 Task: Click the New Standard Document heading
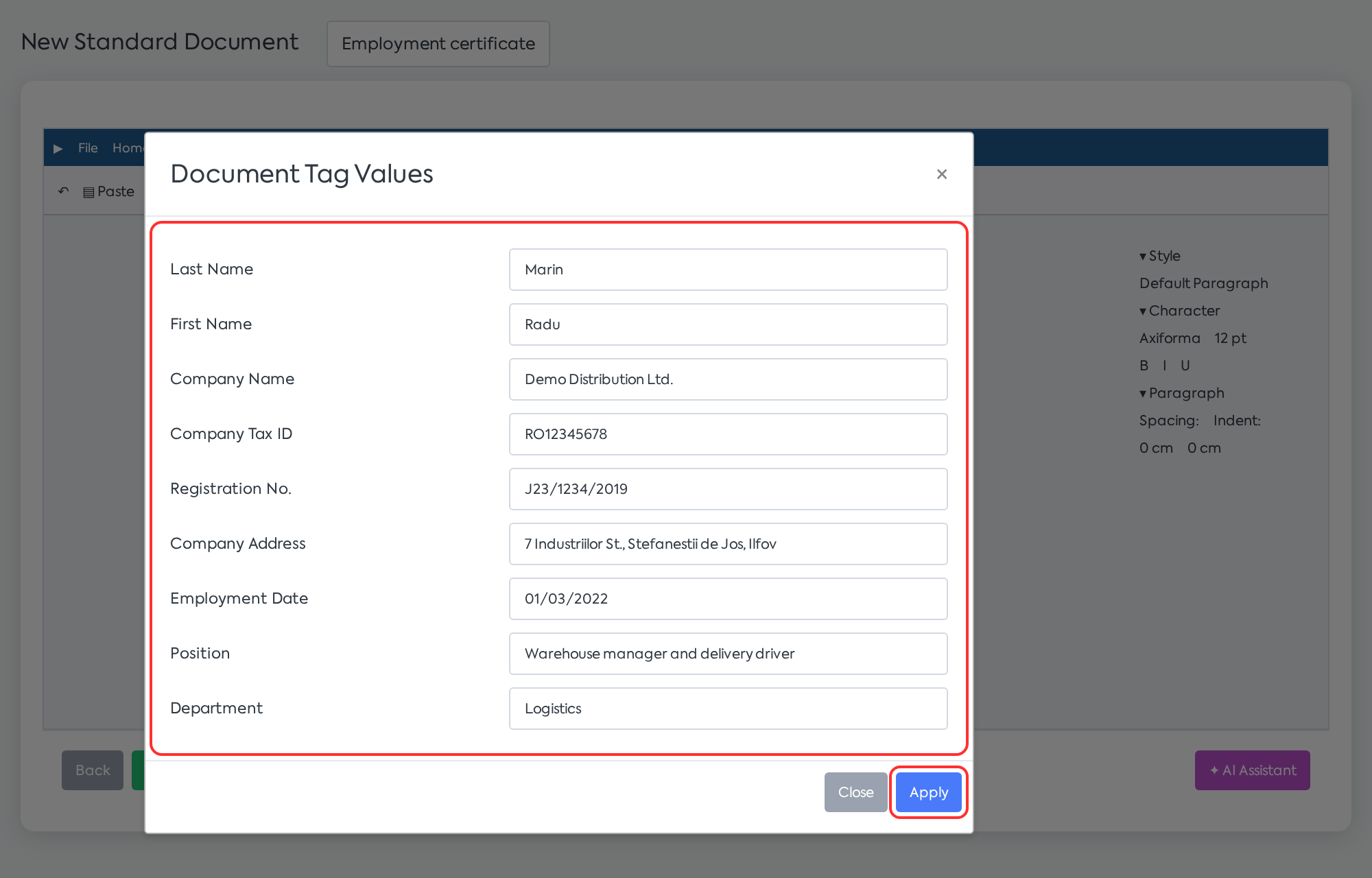pos(159,42)
